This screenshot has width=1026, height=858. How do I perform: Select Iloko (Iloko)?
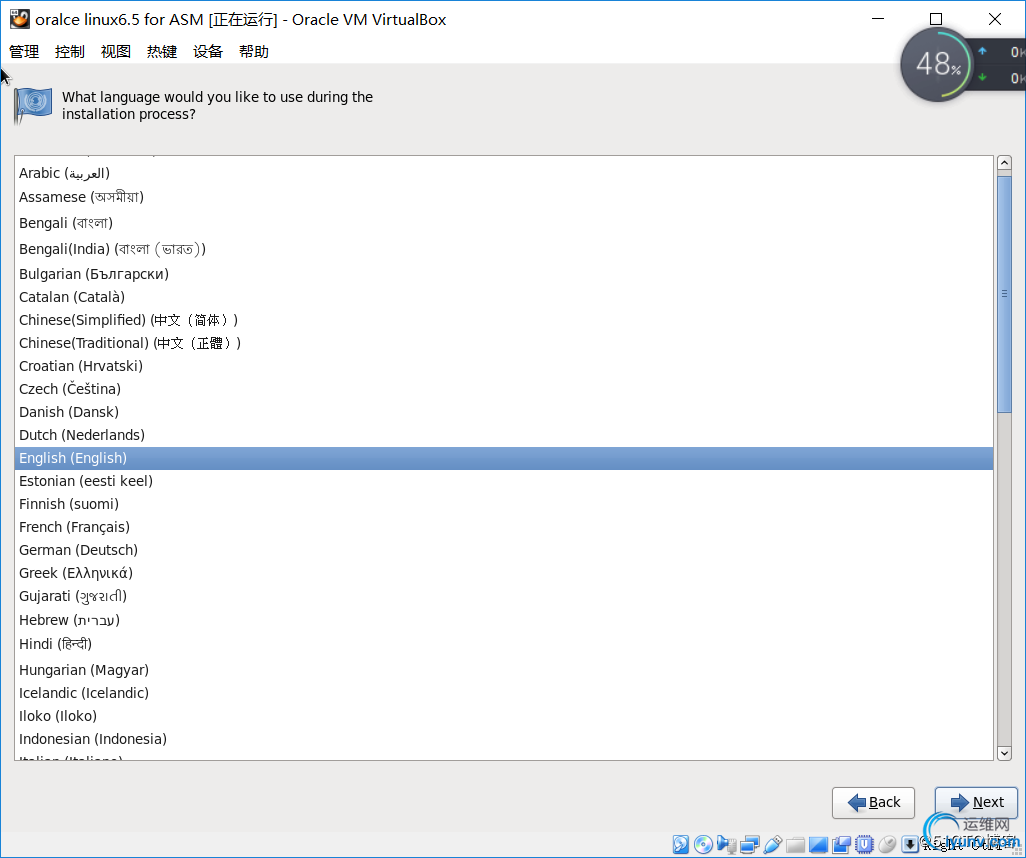[504, 716]
